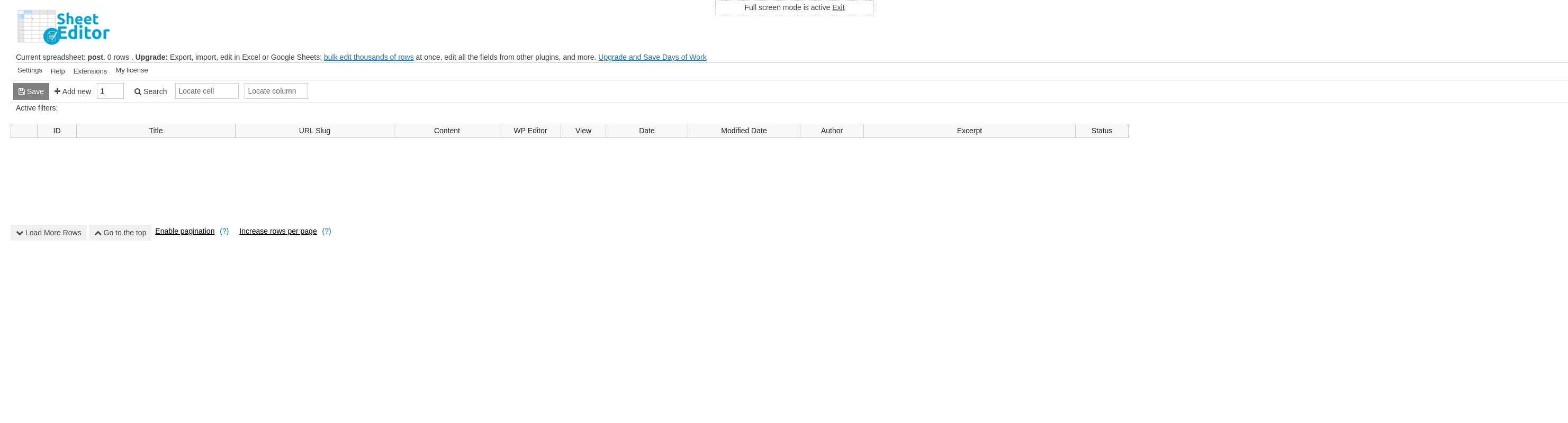Viewport: 1568px width, 423px height.
Task: Open My license menu item
Action: click(131, 70)
